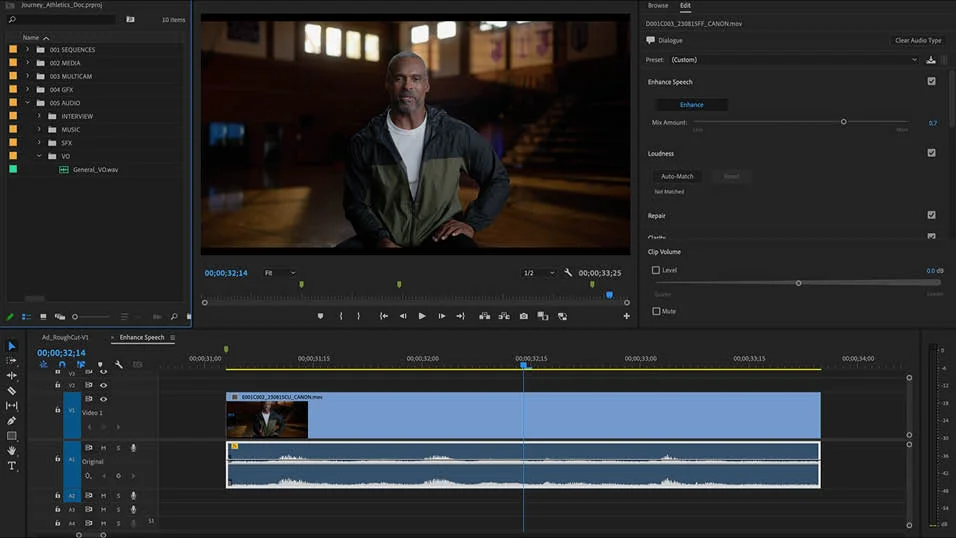This screenshot has height=538, width=956.
Task: Click the Mark In bracket icon
Action: pyautogui.click(x=341, y=316)
